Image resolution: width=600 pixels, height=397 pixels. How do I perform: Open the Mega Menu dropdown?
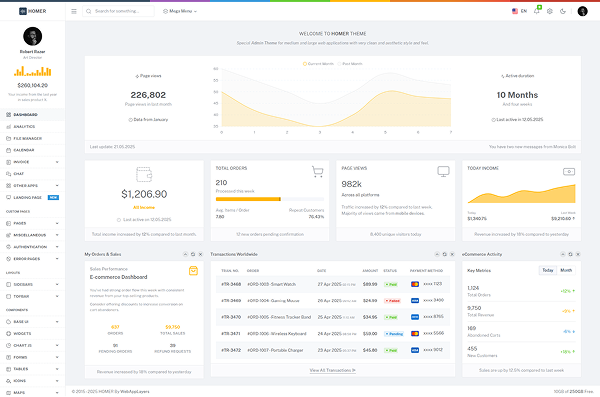[x=180, y=11]
